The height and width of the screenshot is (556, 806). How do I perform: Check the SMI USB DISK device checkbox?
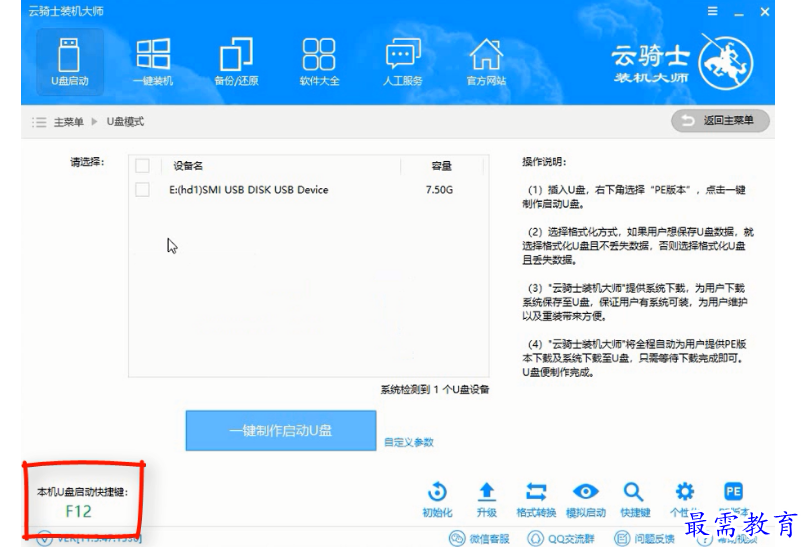click(142, 190)
